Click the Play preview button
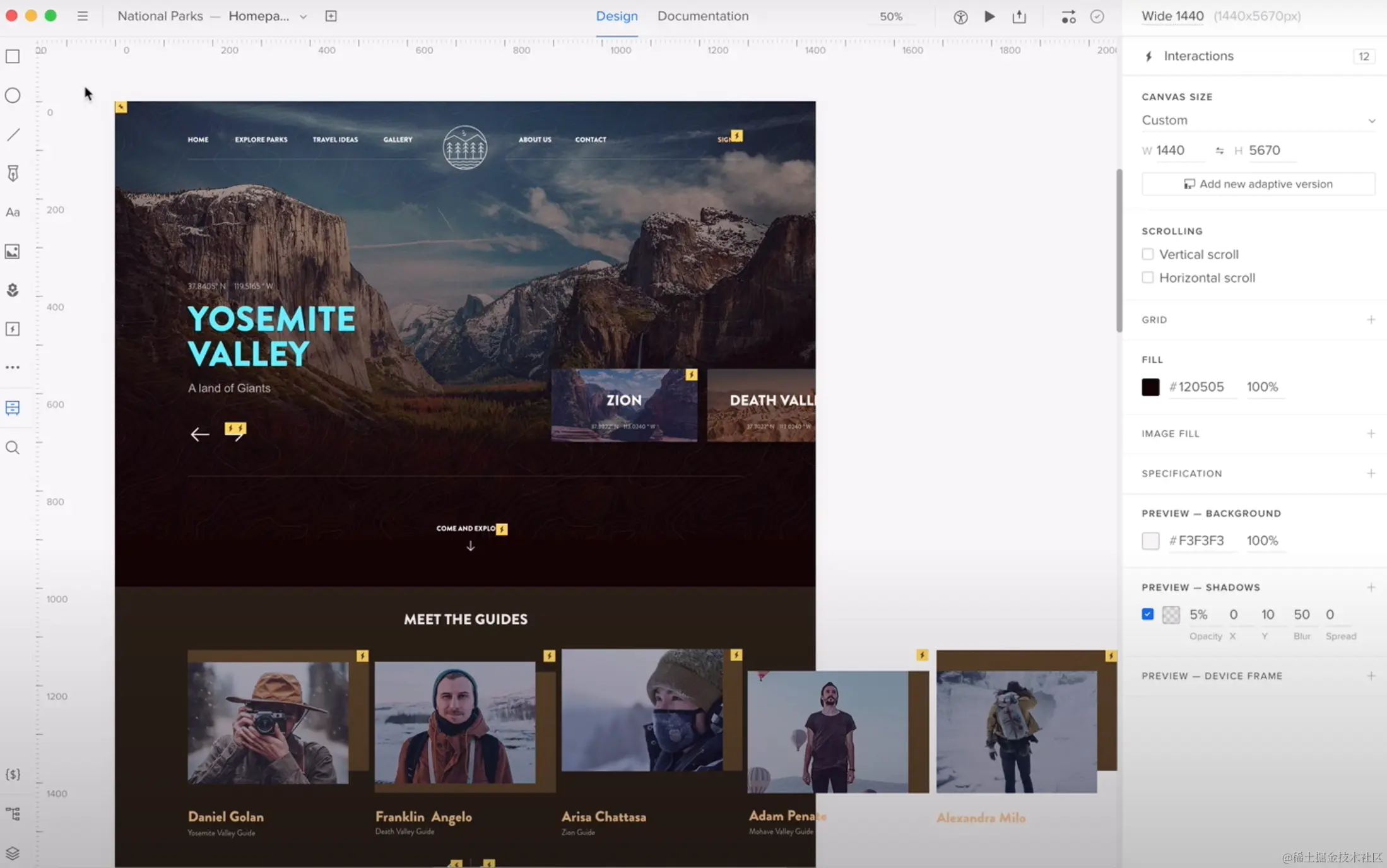 (x=989, y=16)
